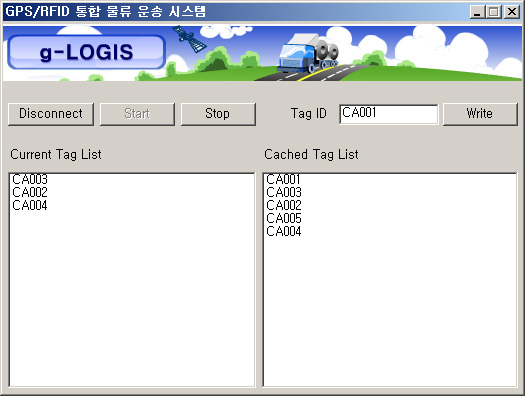Select CA003 in Current Tag List
525x396 pixels.
(30, 179)
